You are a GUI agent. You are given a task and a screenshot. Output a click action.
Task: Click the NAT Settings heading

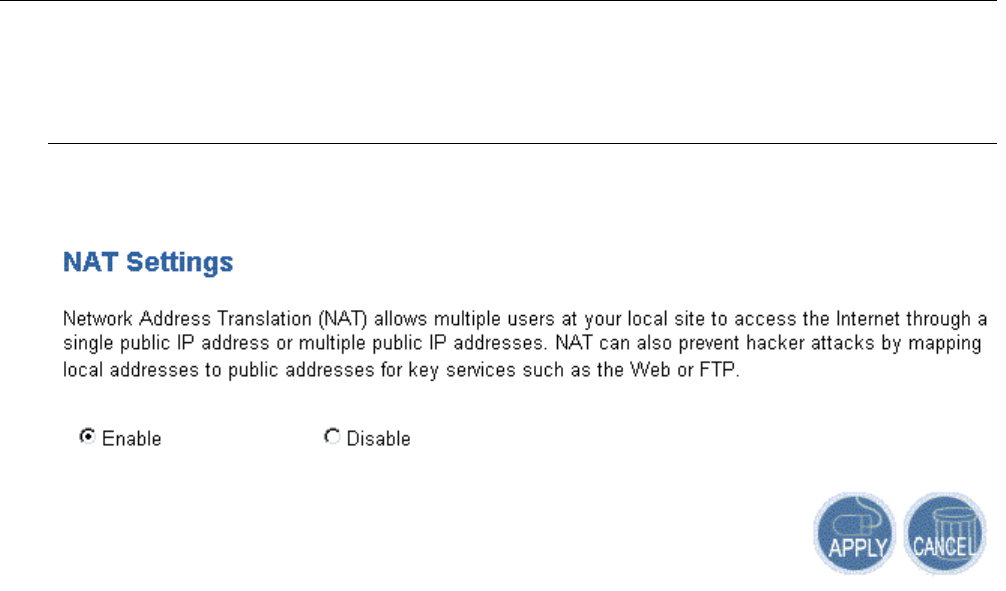point(148,263)
